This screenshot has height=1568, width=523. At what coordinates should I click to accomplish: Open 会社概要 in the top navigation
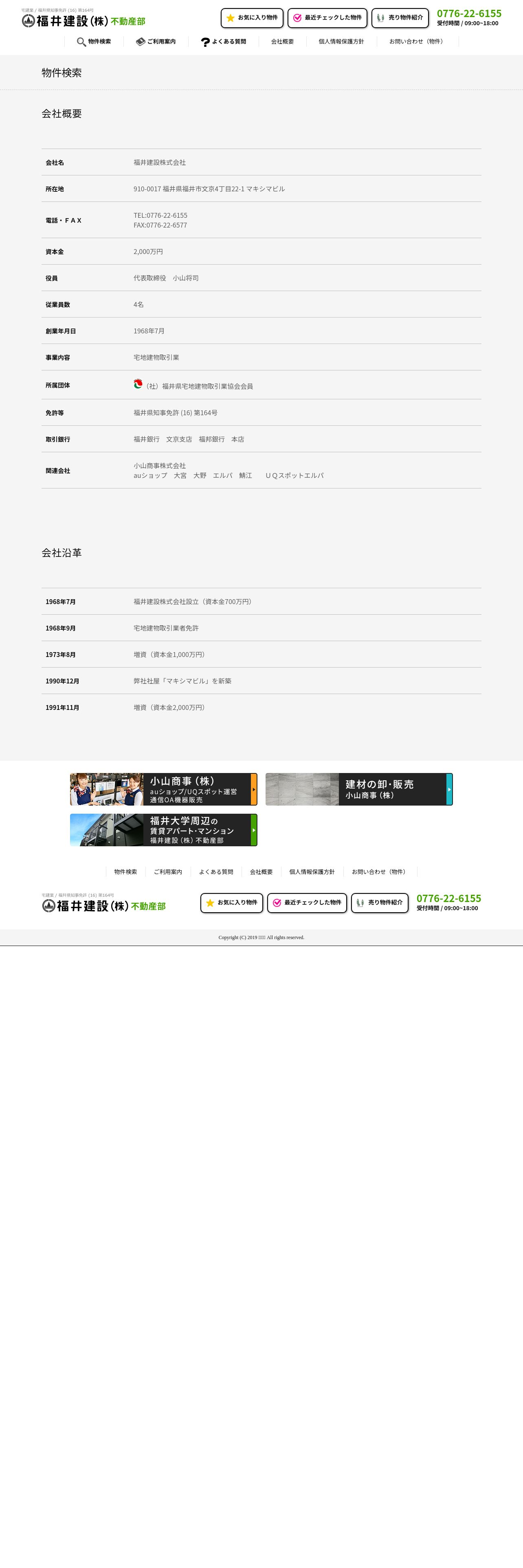pos(283,42)
